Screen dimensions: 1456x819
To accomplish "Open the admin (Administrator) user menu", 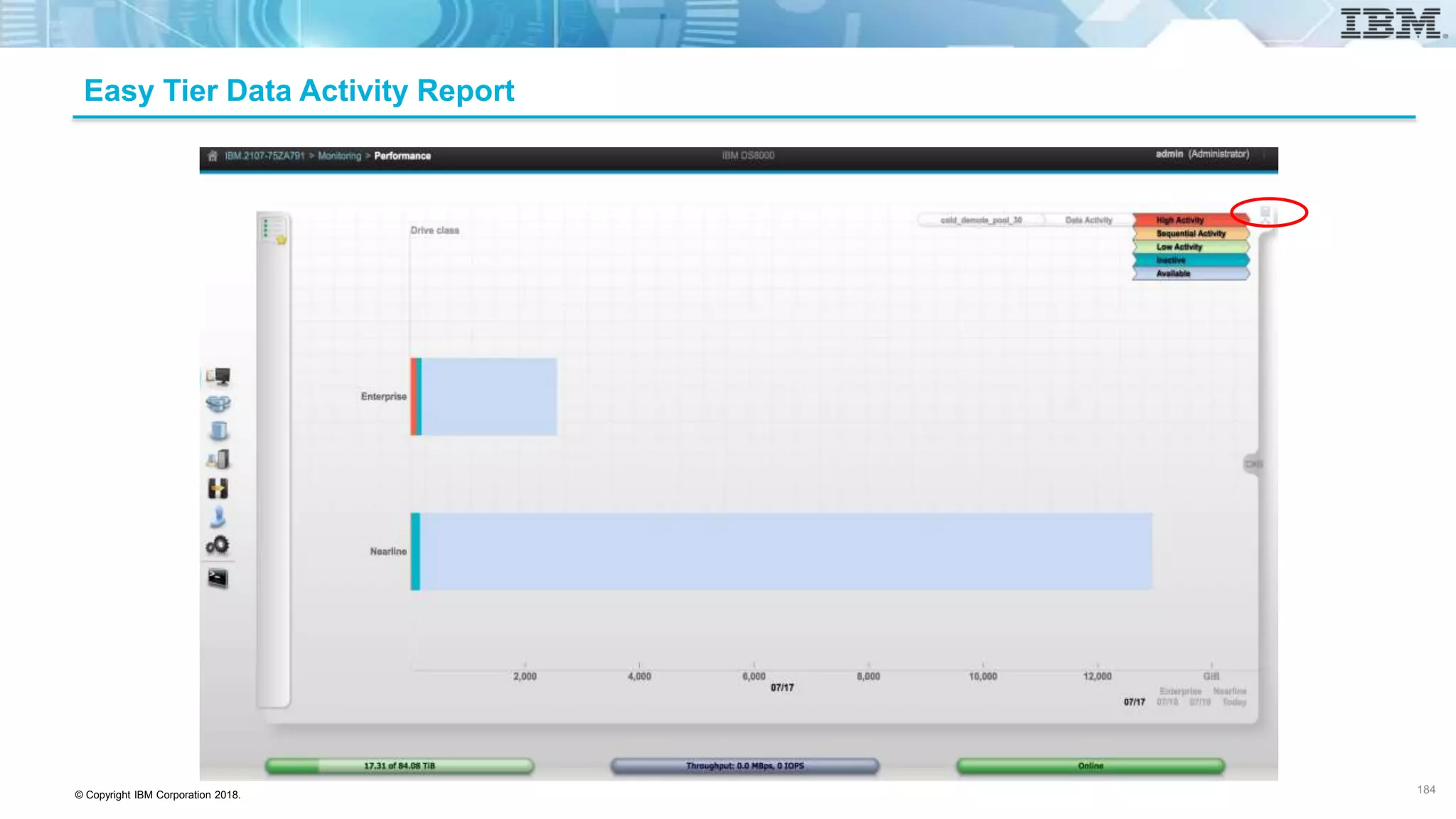I will pos(1202,154).
